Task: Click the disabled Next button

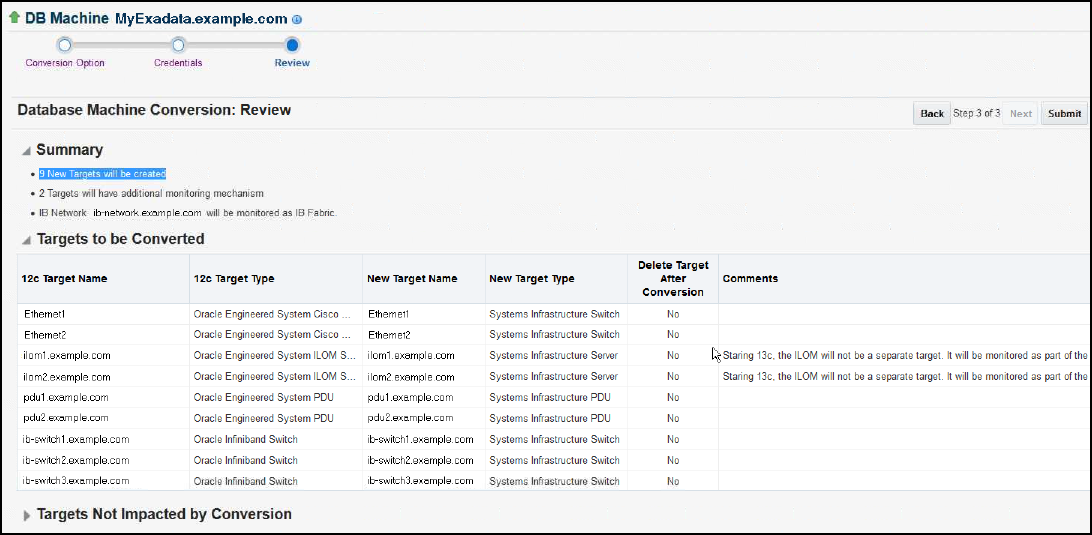Action: point(1020,114)
